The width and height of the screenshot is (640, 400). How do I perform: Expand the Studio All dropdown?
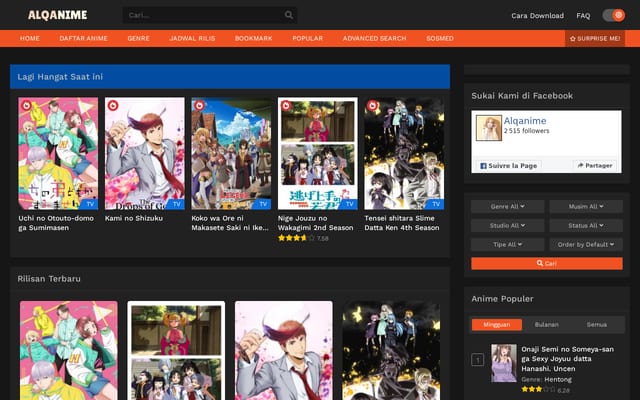508,225
